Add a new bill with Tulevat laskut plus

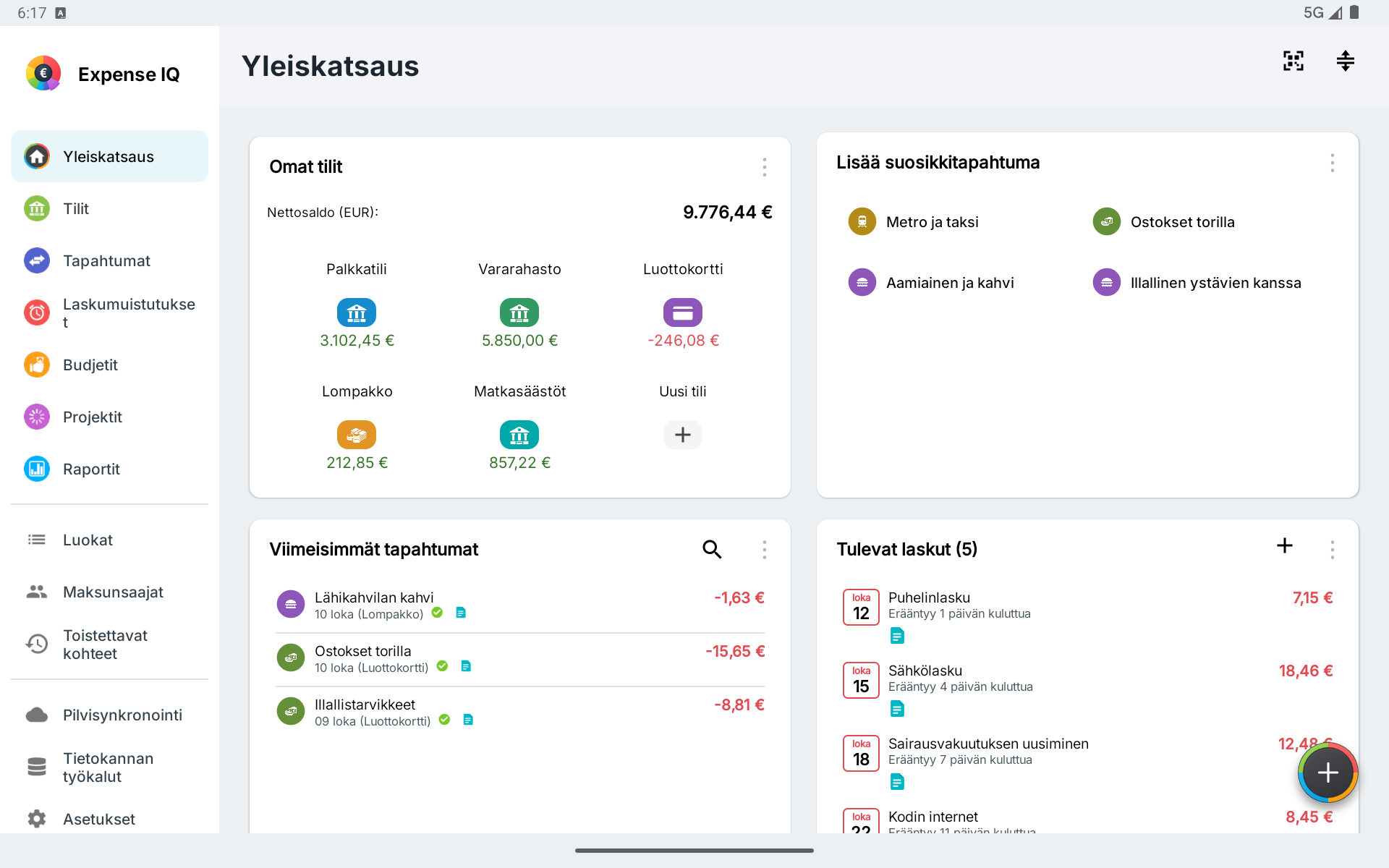click(1285, 545)
